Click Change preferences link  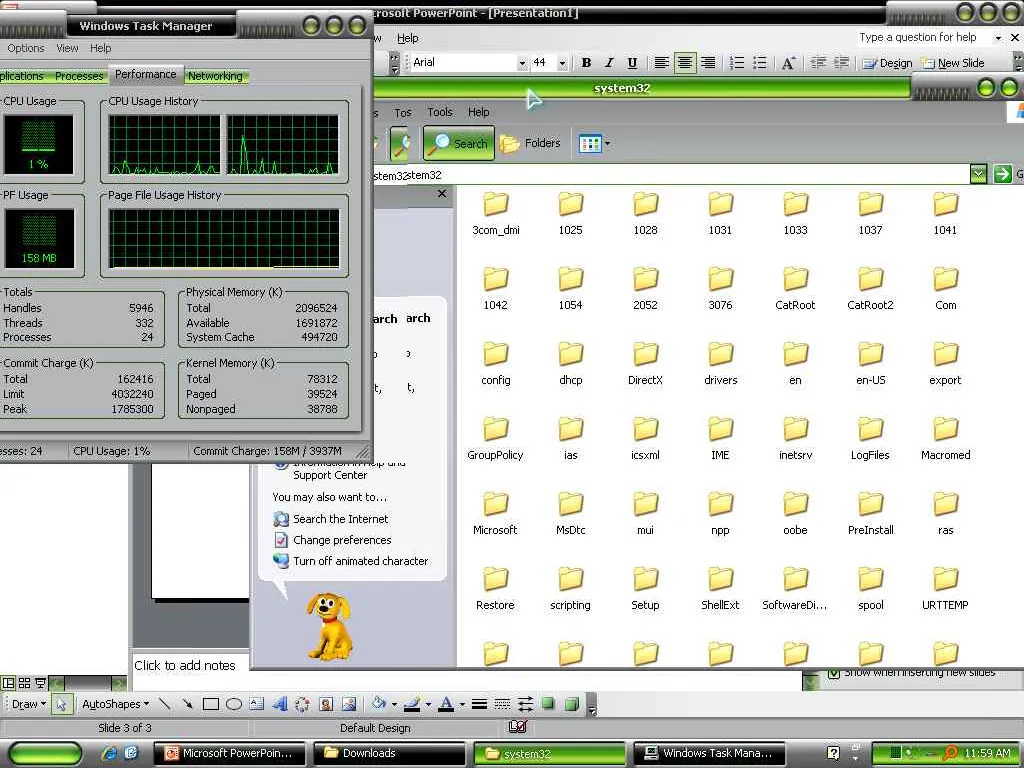[342, 540]
